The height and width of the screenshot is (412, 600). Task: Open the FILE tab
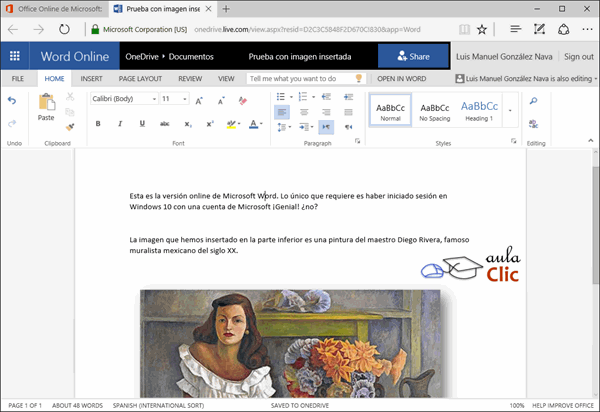(18, 79)
